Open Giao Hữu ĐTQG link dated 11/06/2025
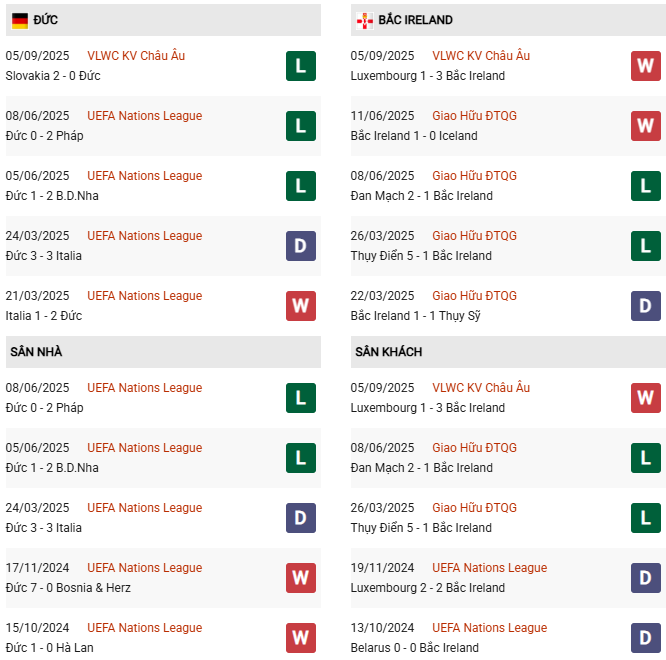The image size is (666, 660). point(474,116)
